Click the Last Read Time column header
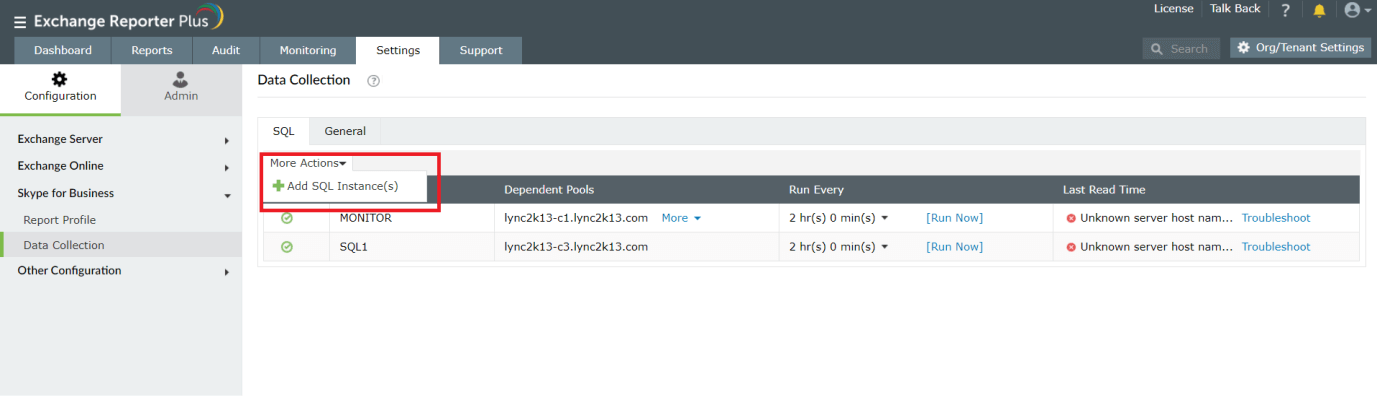Image resolution: width=1377 pixels, height=400 pixels. coord(1104,190)
